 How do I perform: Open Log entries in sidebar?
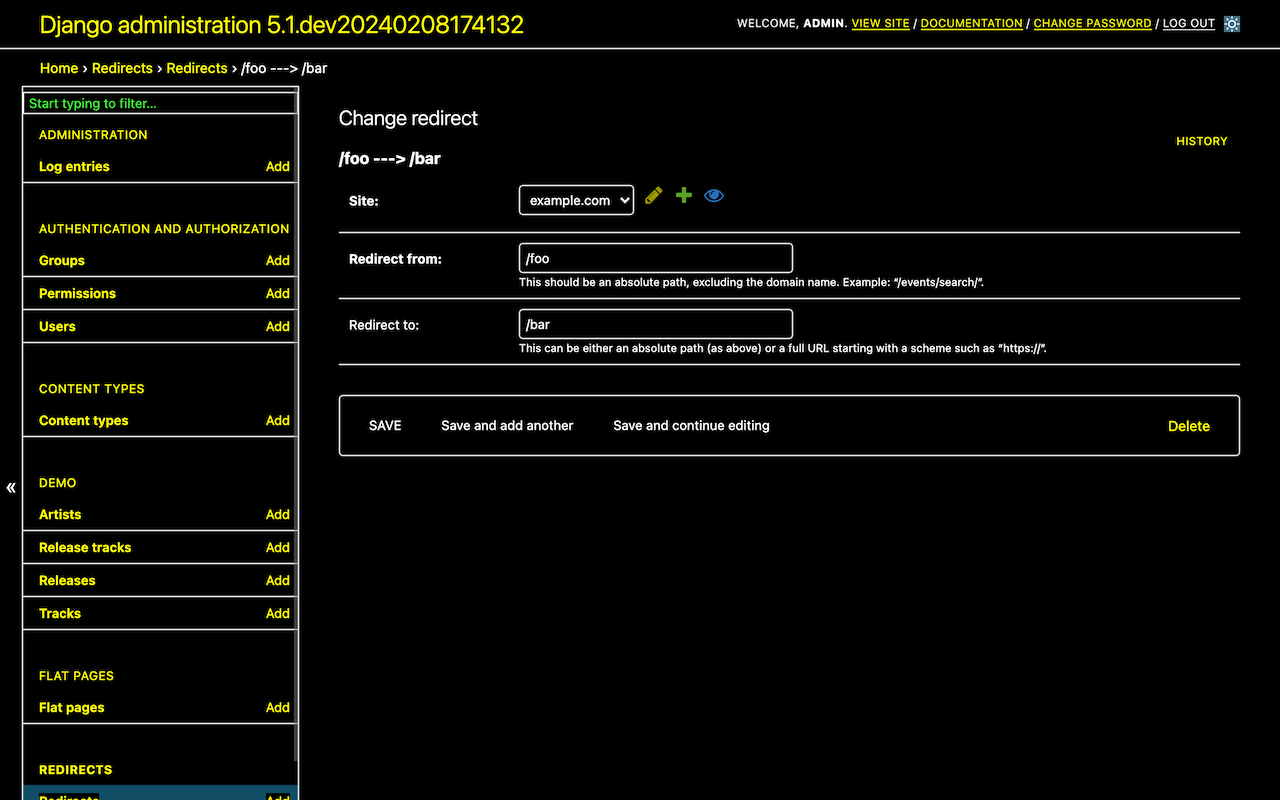[x=74, y=166]
